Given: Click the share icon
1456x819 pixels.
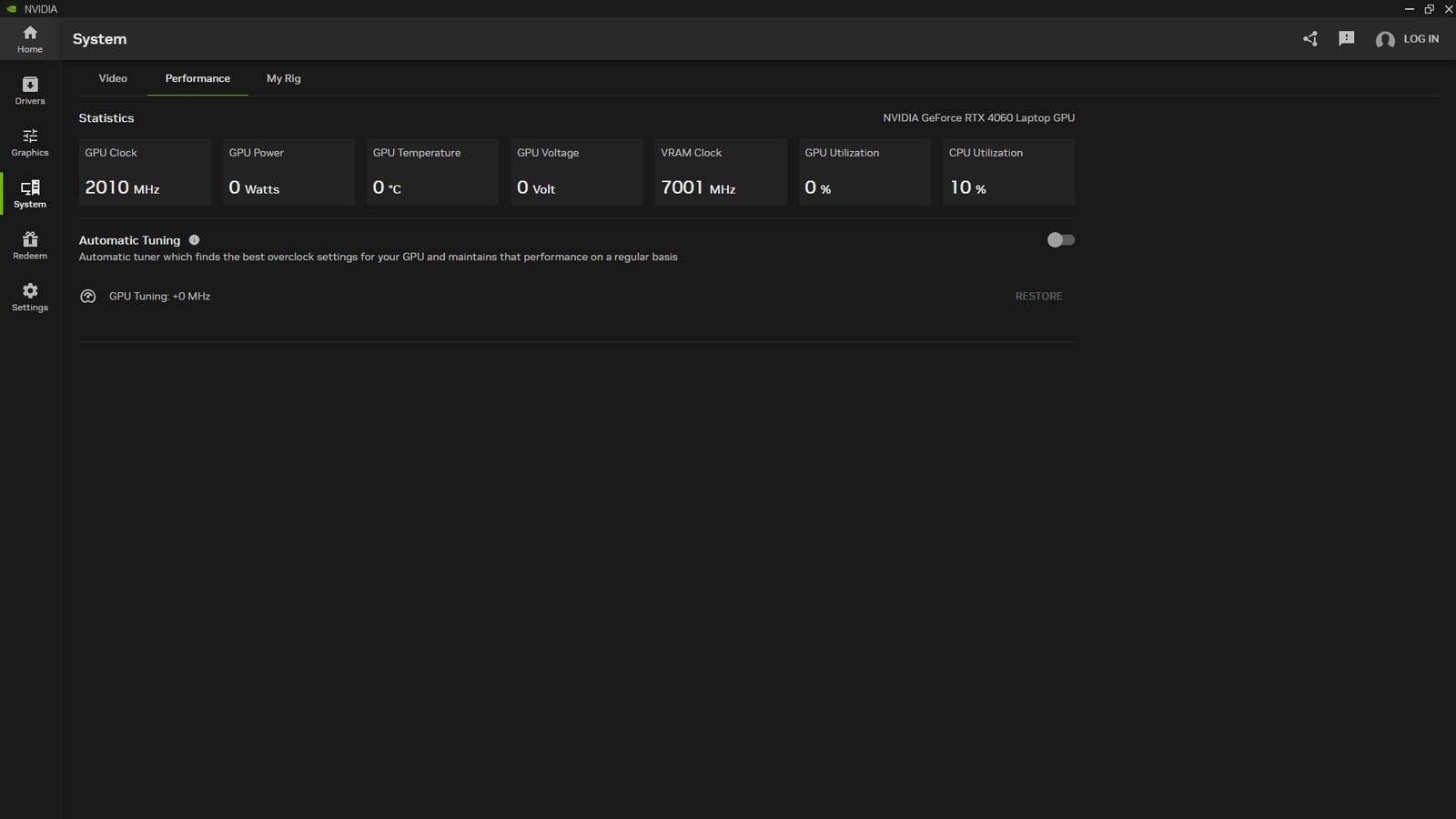Looking at the screenshot, I should pyautogui.click(x=1309, y=39).
